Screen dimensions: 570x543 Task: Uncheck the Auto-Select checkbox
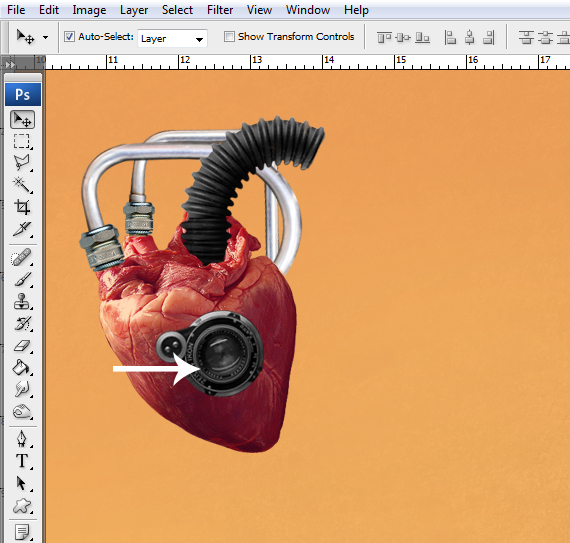pyautogui.click(x=69, y=37)
